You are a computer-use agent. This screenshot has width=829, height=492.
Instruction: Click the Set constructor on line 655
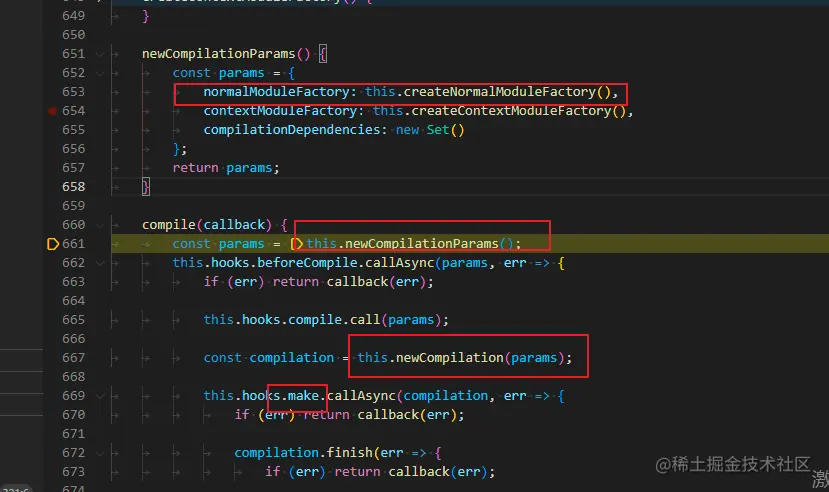pyautogui.click(x=438, y=130)
